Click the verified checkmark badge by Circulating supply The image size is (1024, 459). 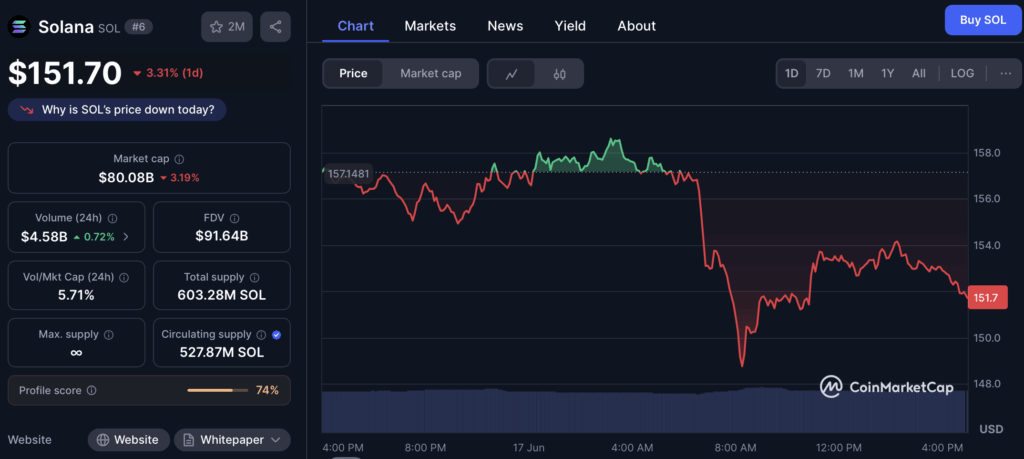click(276, 335)
